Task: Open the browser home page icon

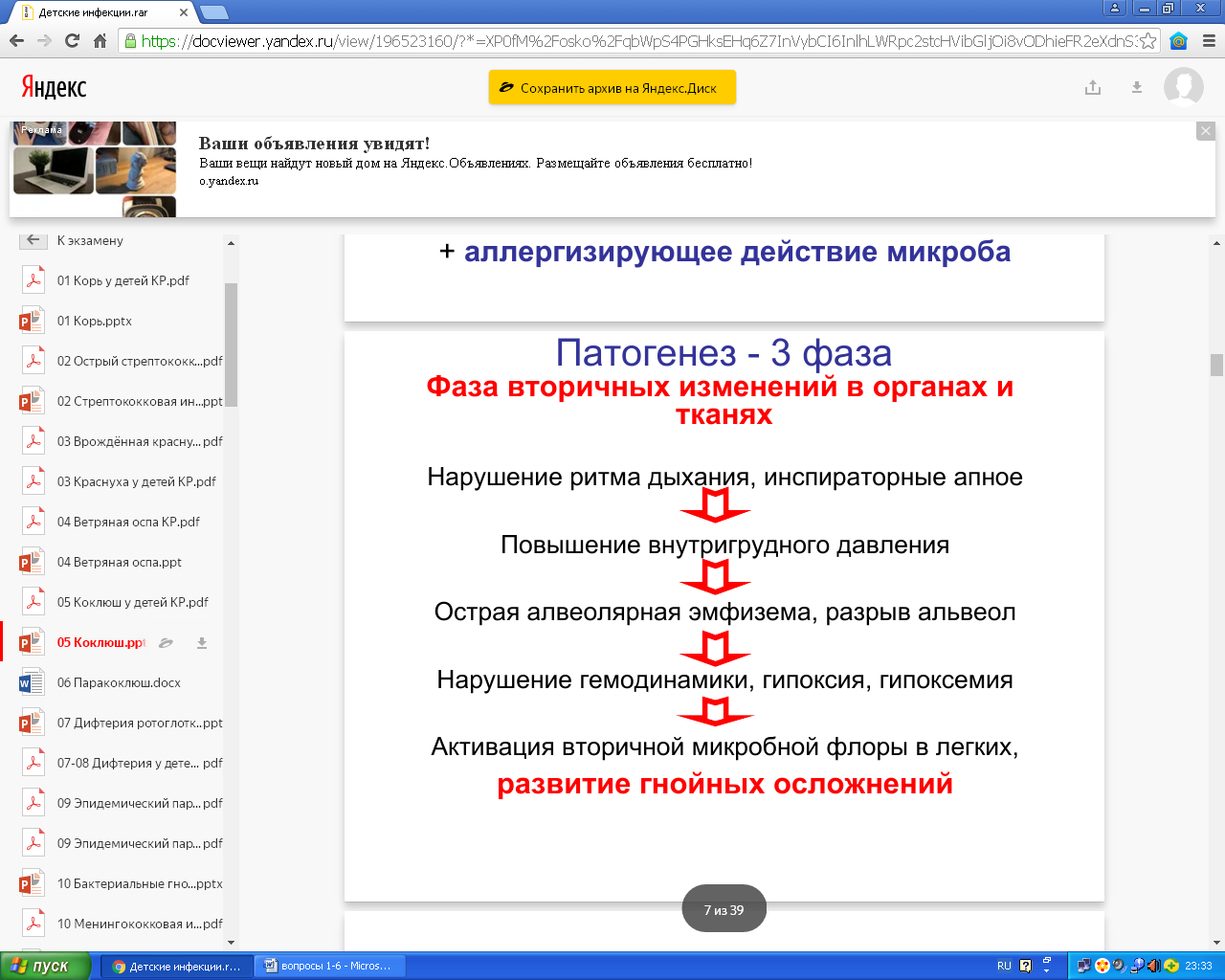Action: (100, 41)
